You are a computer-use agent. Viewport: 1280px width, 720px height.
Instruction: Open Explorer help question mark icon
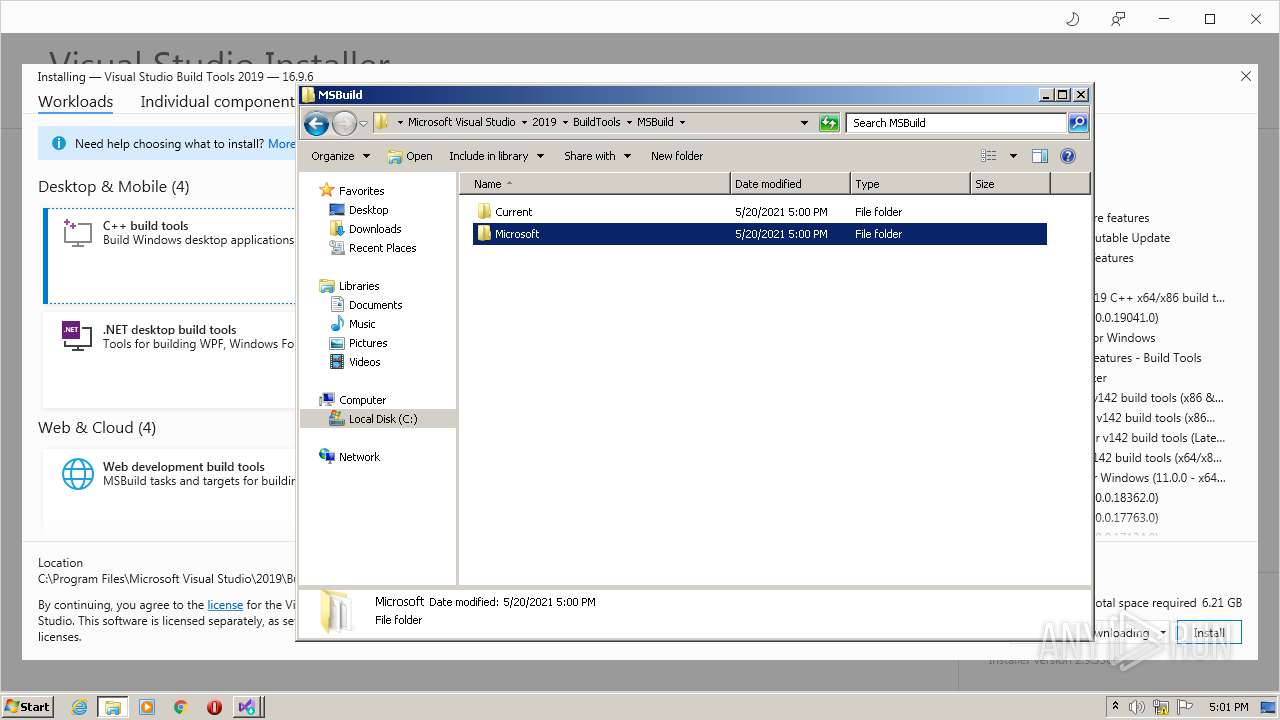click(x=1068, y=156)
